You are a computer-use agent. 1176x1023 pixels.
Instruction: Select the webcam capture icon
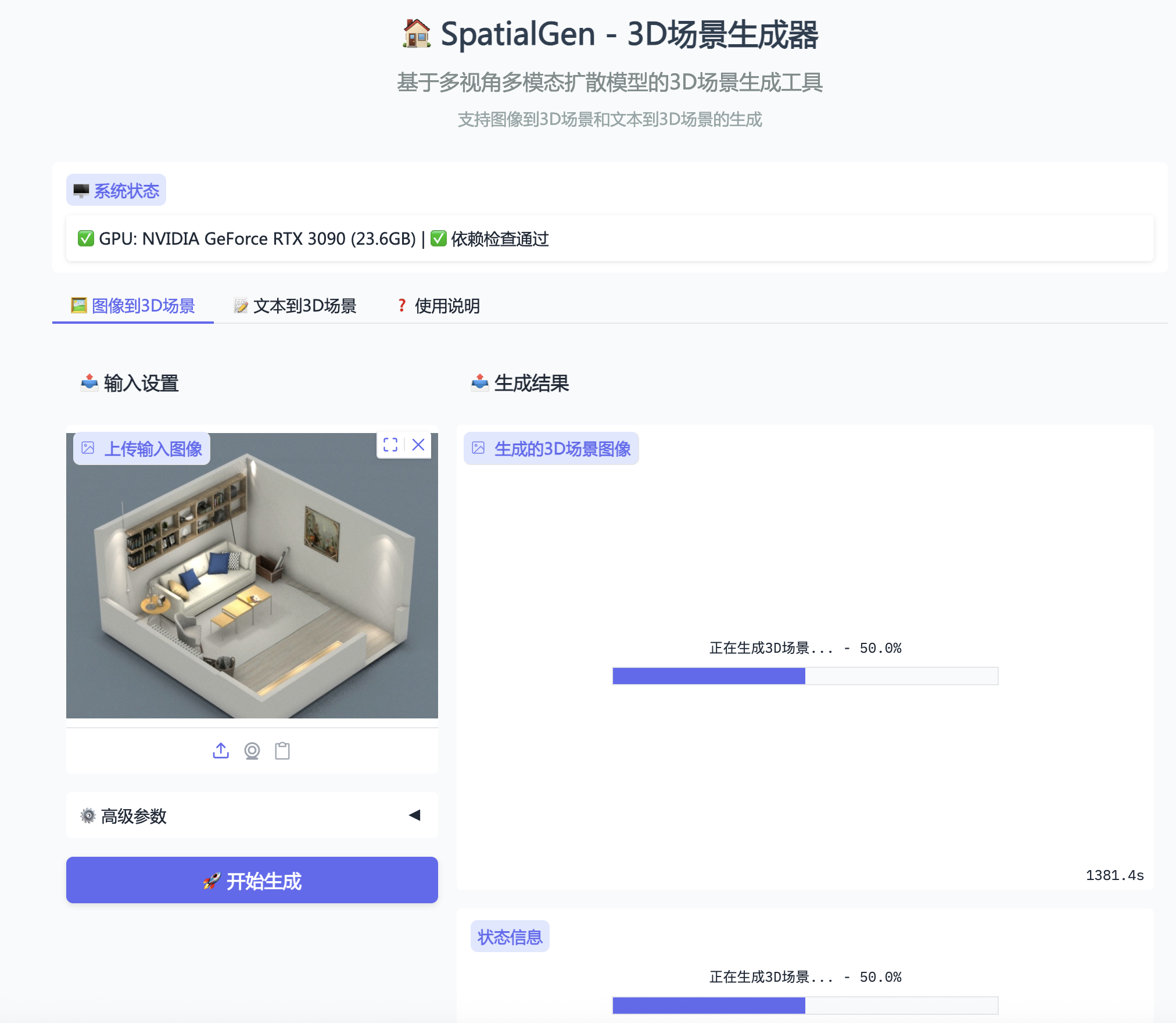[252, 751]
